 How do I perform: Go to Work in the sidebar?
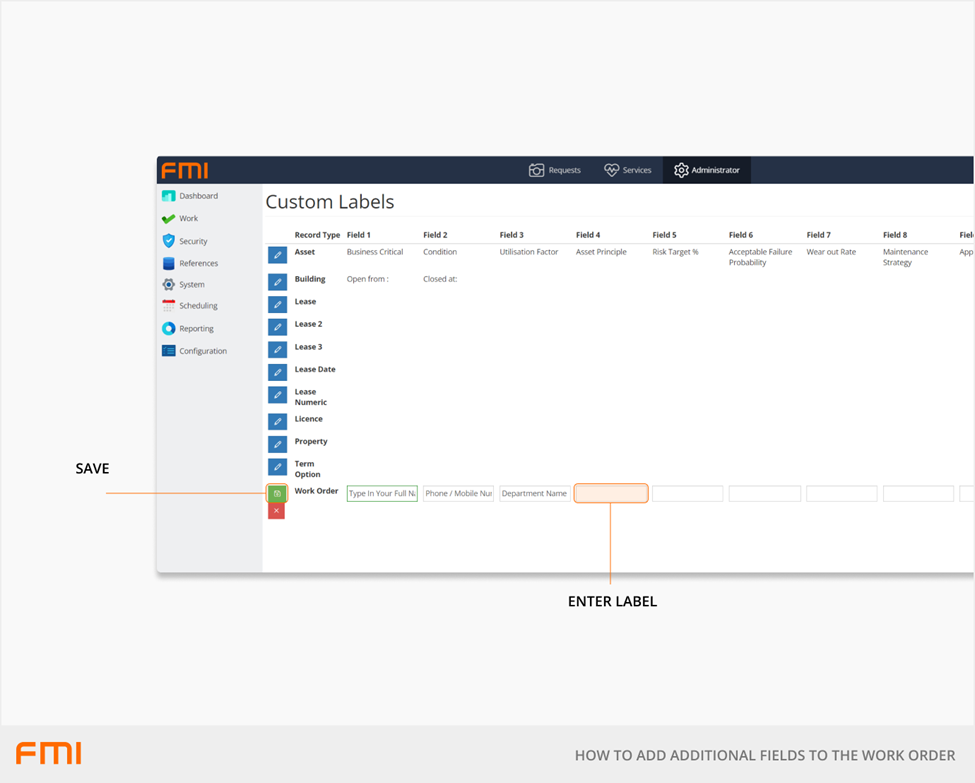(x=188, y=218)
